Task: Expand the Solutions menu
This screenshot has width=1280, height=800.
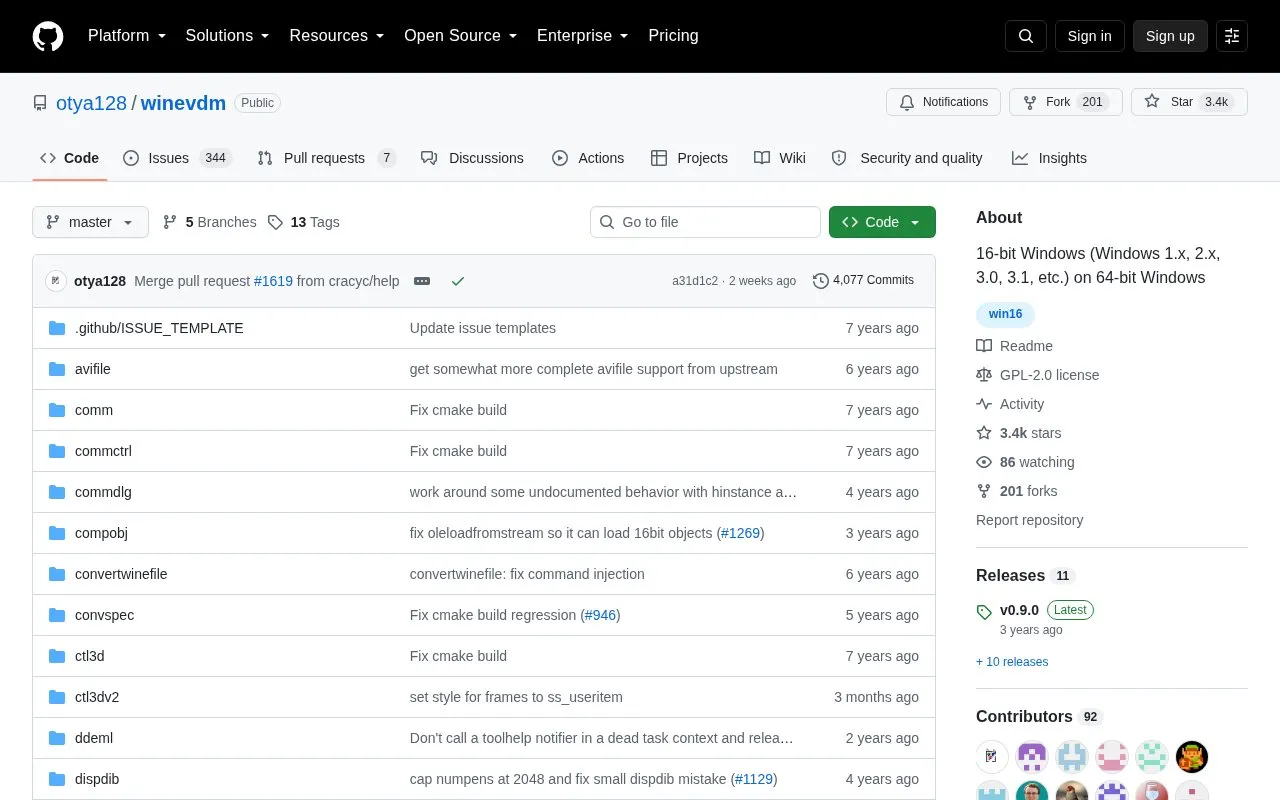Action: 227,36
